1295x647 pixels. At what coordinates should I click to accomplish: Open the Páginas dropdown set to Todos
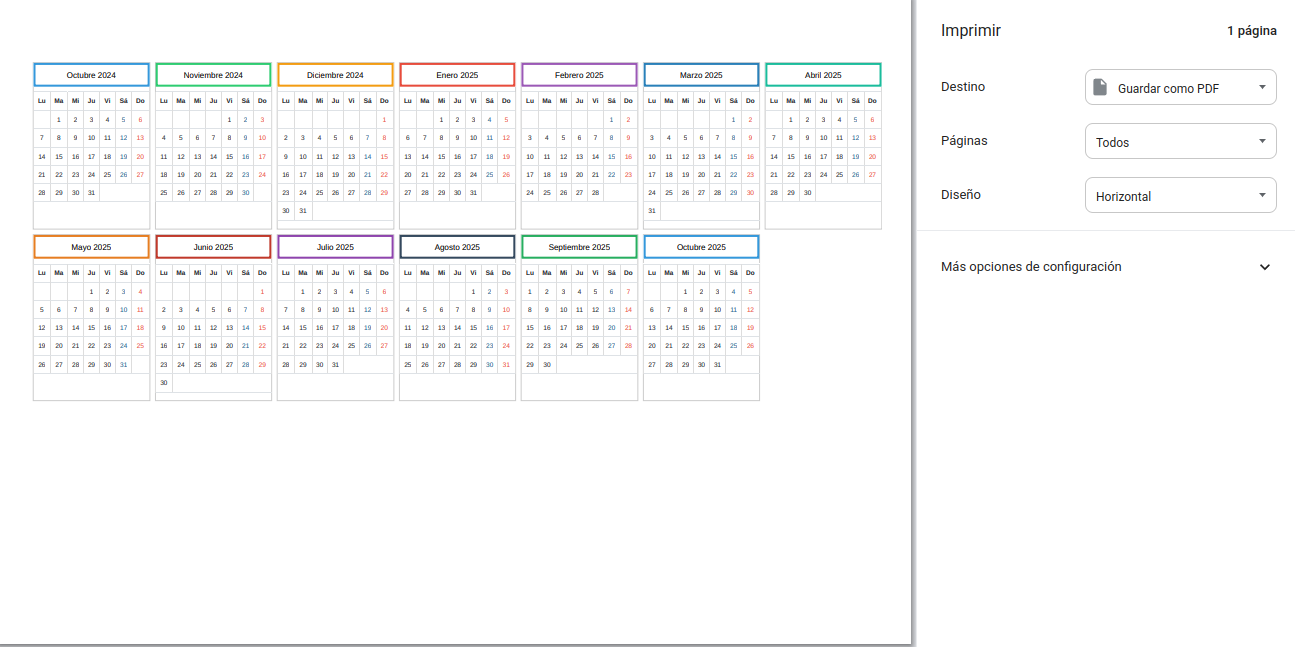1180,142
